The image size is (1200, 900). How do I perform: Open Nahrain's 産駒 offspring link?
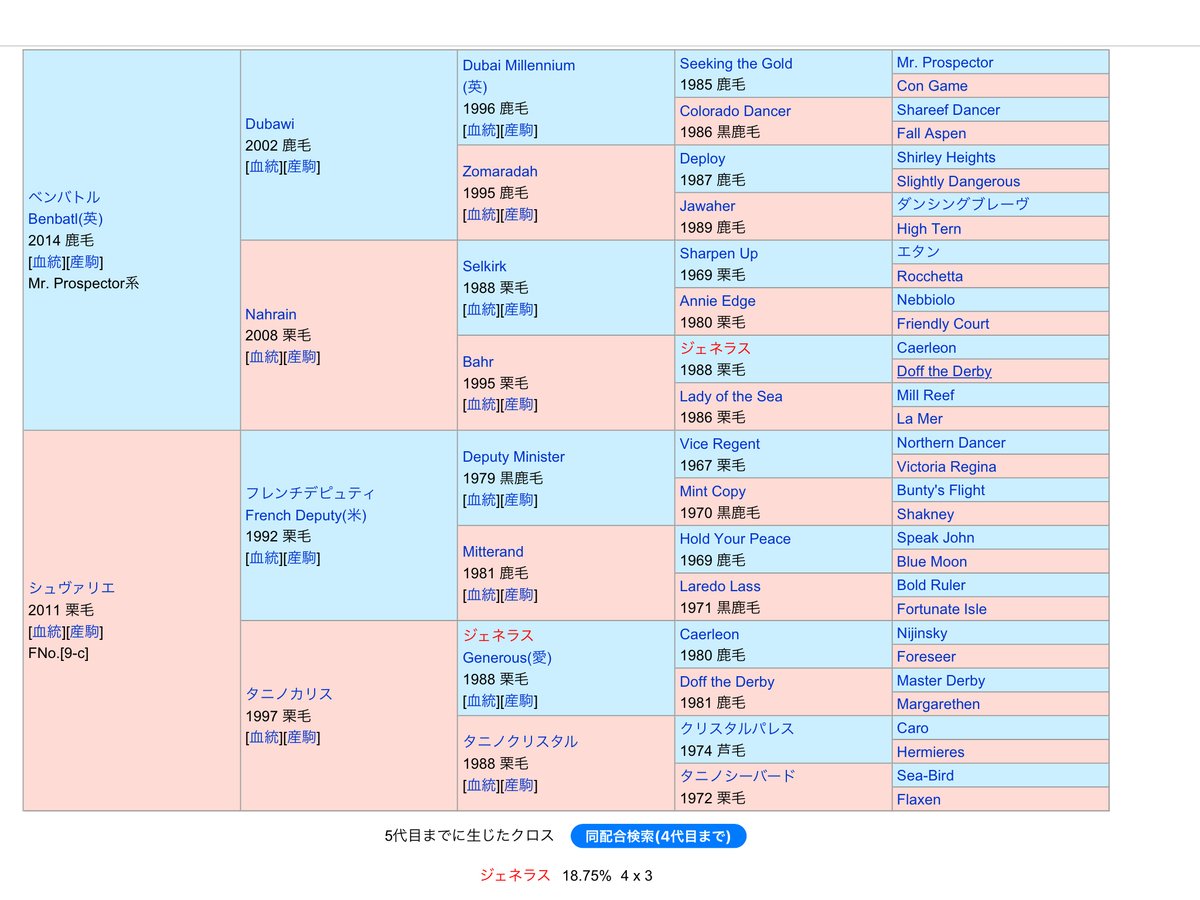pos(302,358)
